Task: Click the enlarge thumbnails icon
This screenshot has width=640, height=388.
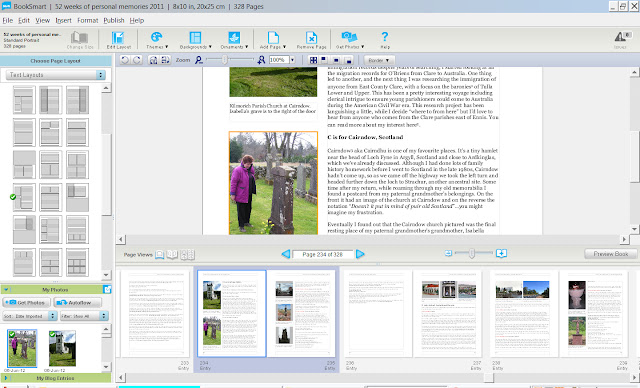Action: 501,253
